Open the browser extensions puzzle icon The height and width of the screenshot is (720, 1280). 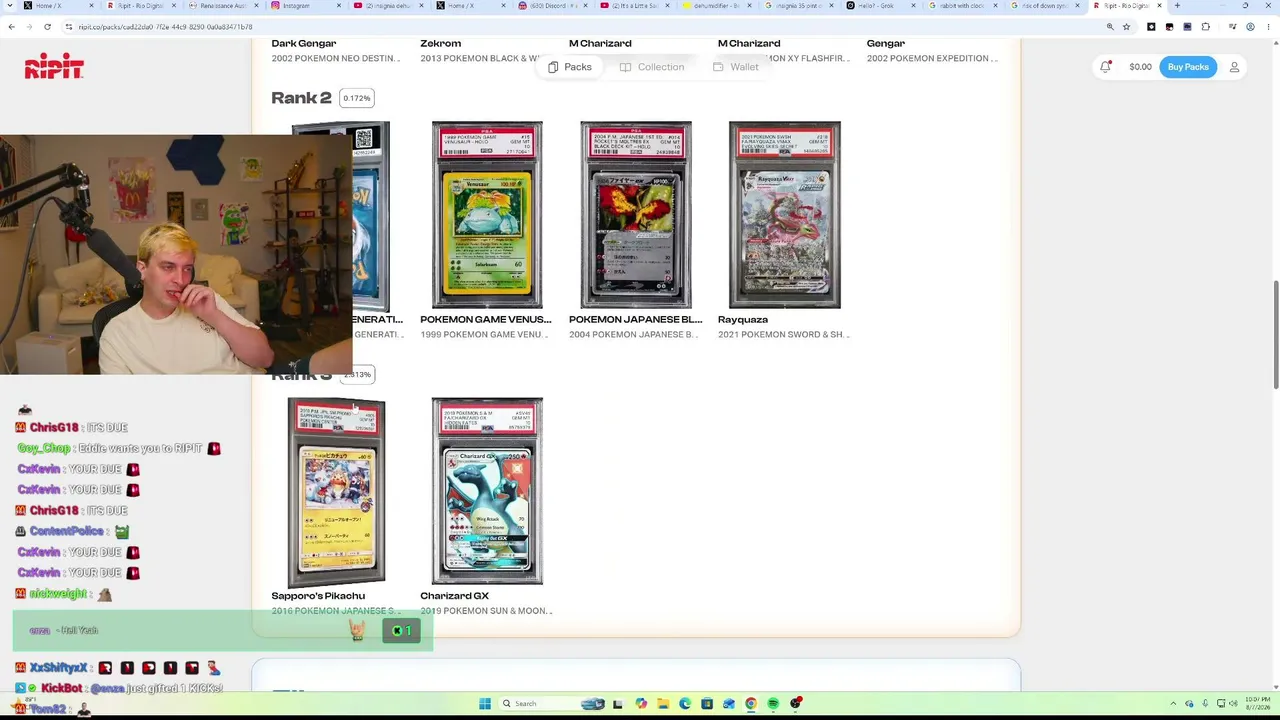(x=1205, y=27)
